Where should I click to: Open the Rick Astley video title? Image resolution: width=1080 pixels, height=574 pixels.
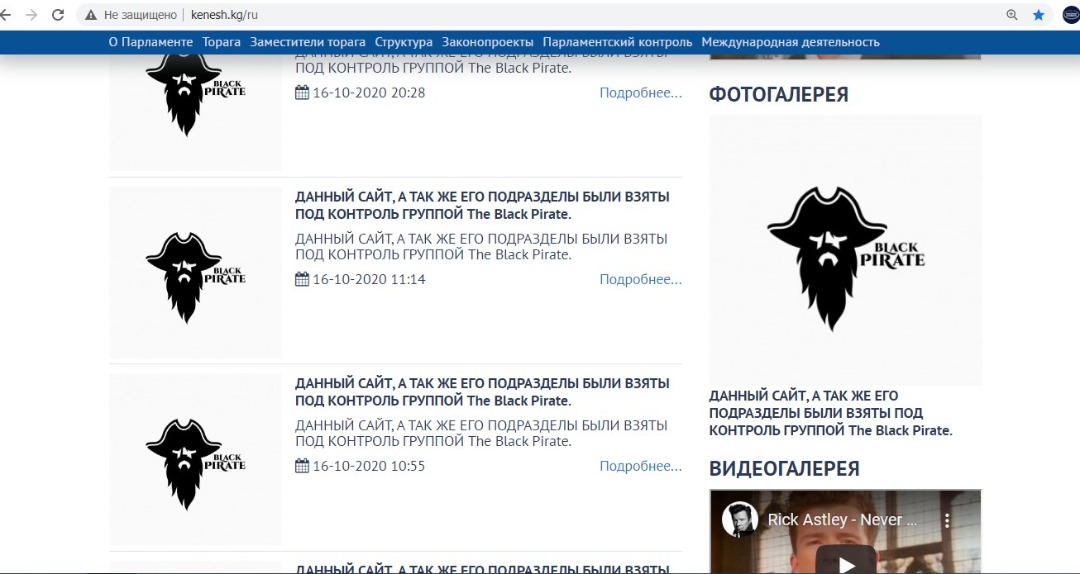[842, 520]
